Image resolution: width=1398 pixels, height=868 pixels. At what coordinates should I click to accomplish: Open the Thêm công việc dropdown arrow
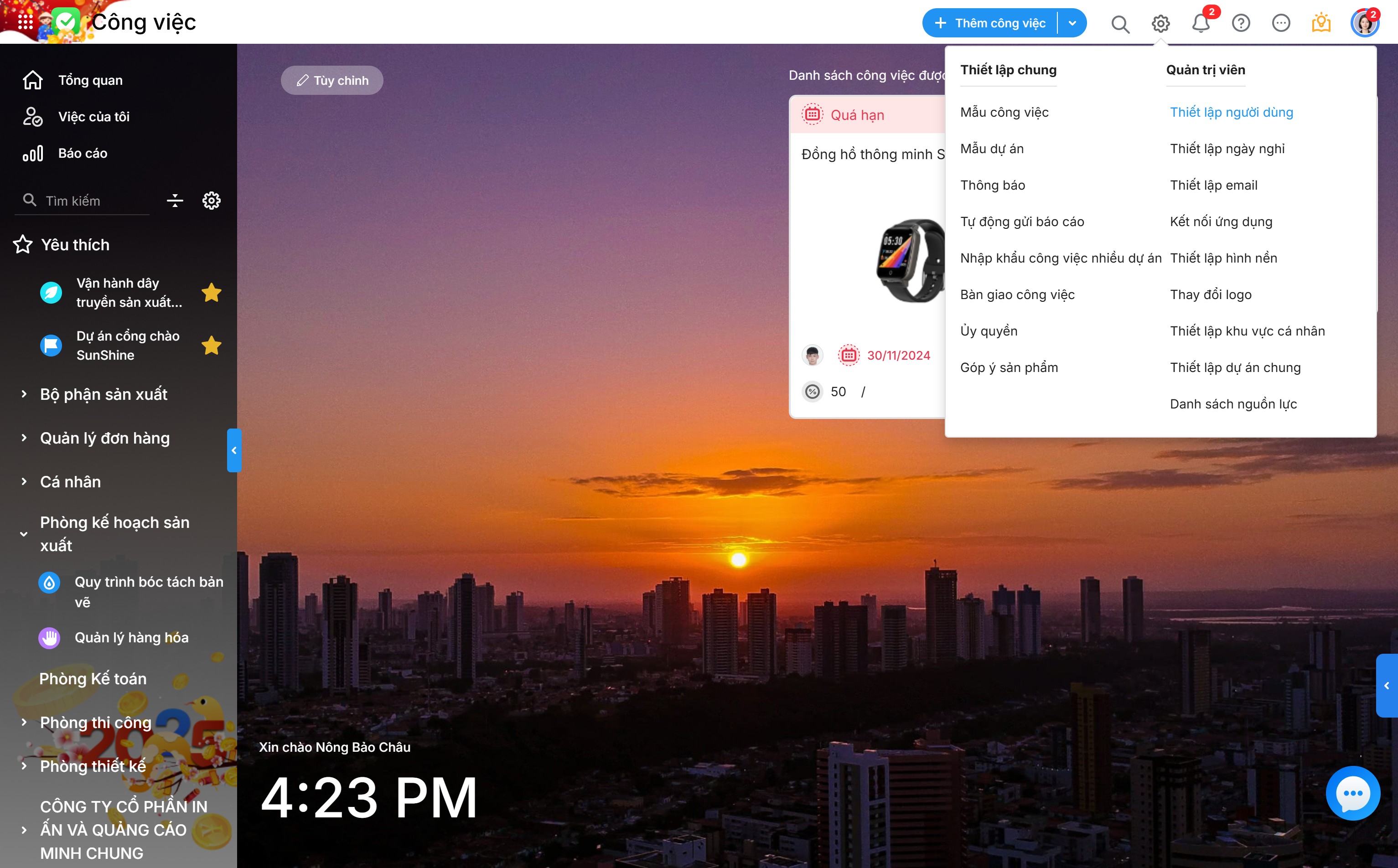click(1072, 24)
